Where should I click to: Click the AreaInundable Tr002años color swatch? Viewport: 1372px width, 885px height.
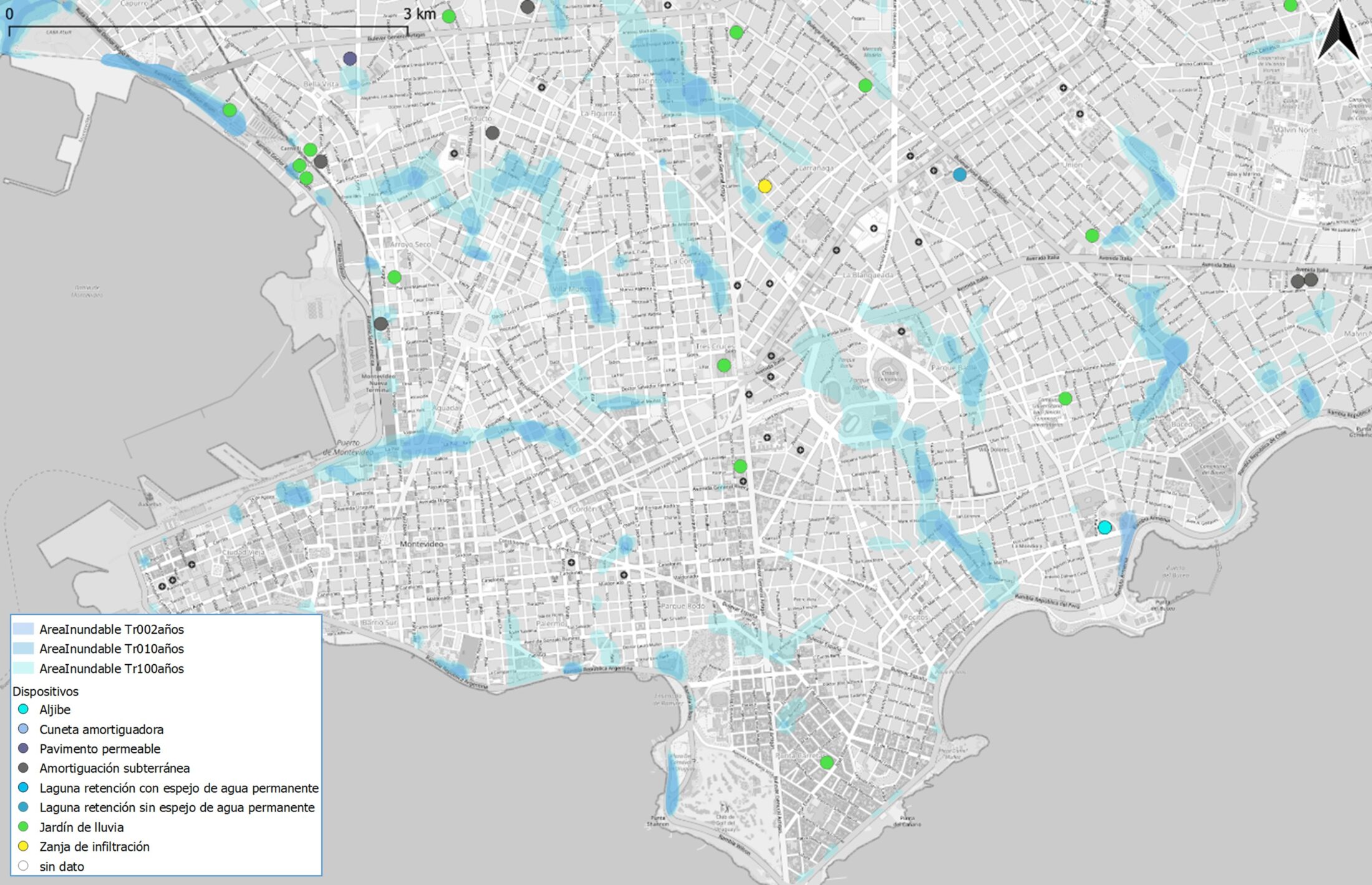click(23, 629)
